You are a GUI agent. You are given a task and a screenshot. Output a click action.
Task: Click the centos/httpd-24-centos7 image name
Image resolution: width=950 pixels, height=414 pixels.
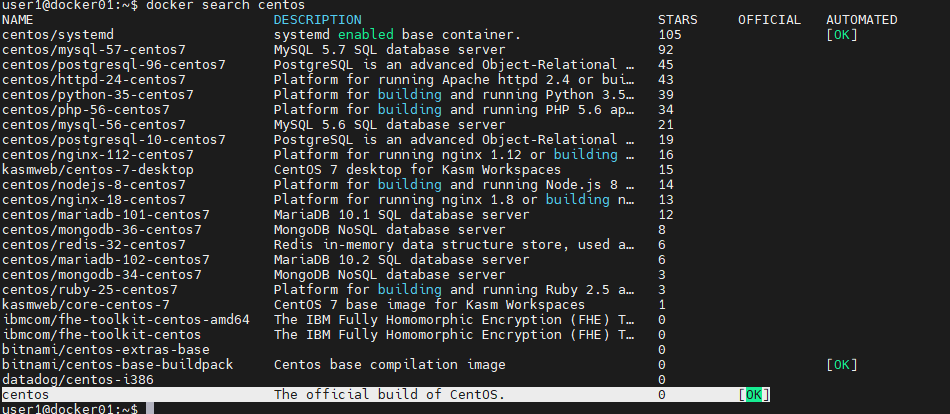(94, 80)
